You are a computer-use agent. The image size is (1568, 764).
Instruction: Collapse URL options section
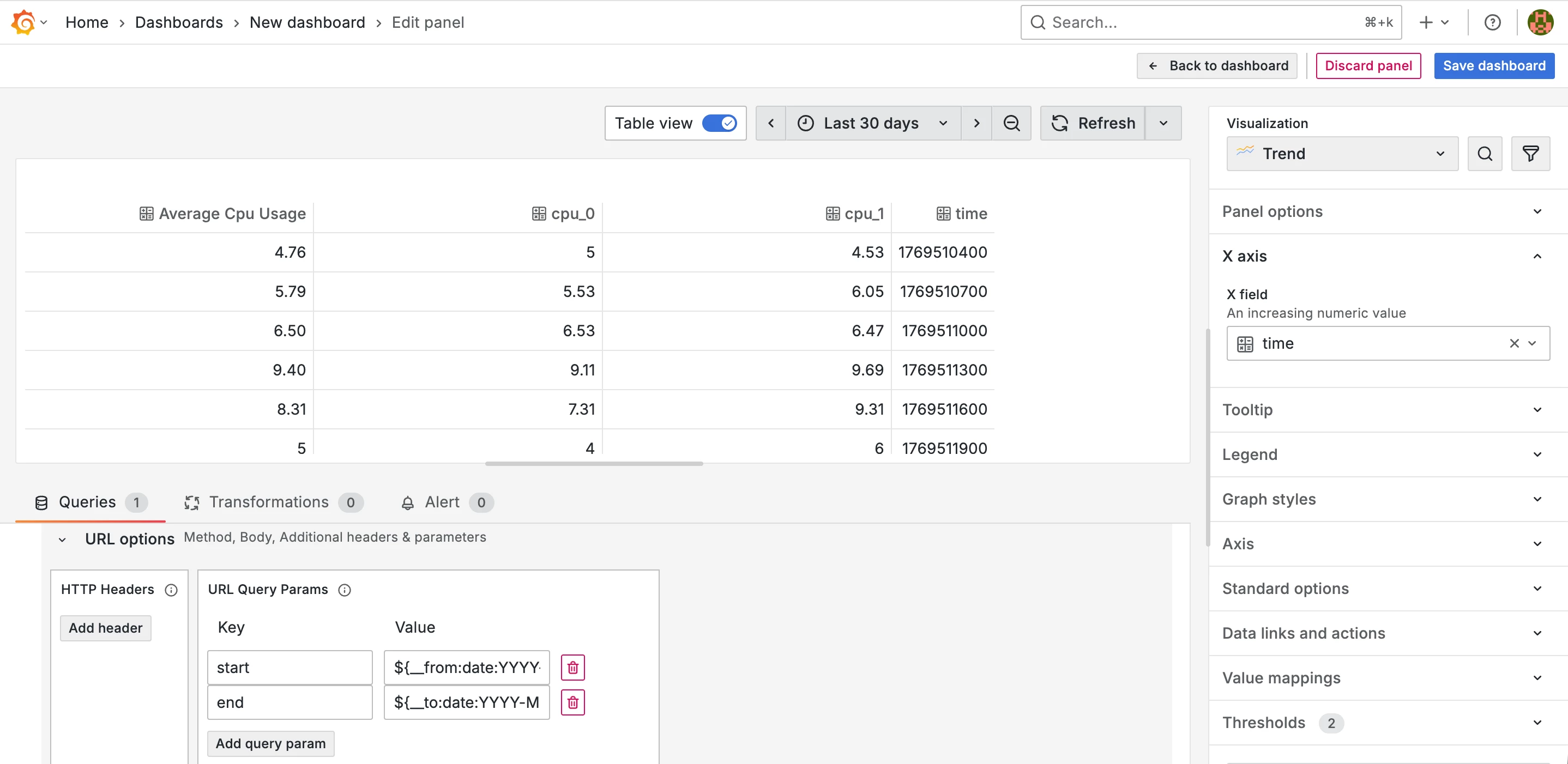coord(62,539)
